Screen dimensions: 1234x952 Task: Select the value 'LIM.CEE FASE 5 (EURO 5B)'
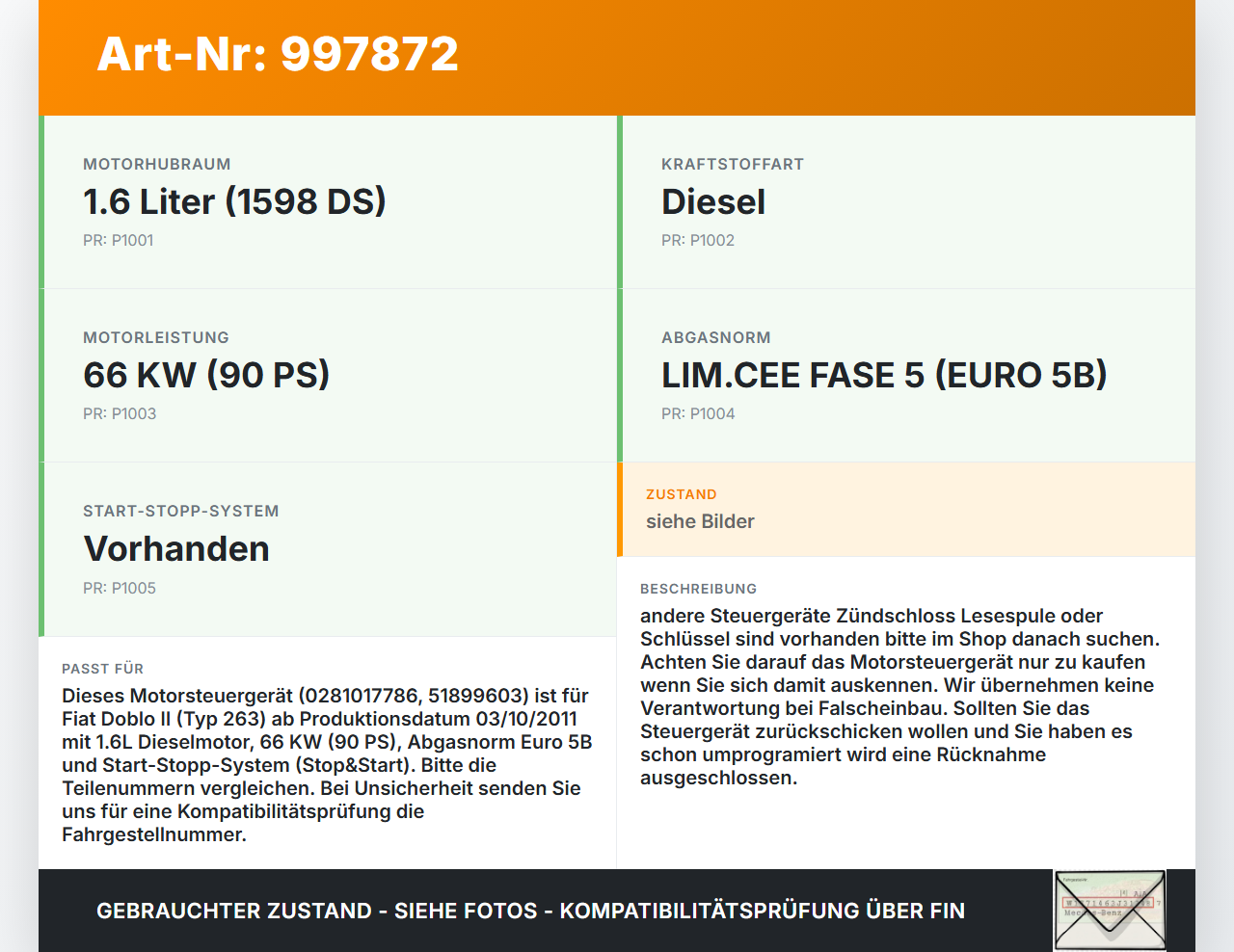[884, 375]
